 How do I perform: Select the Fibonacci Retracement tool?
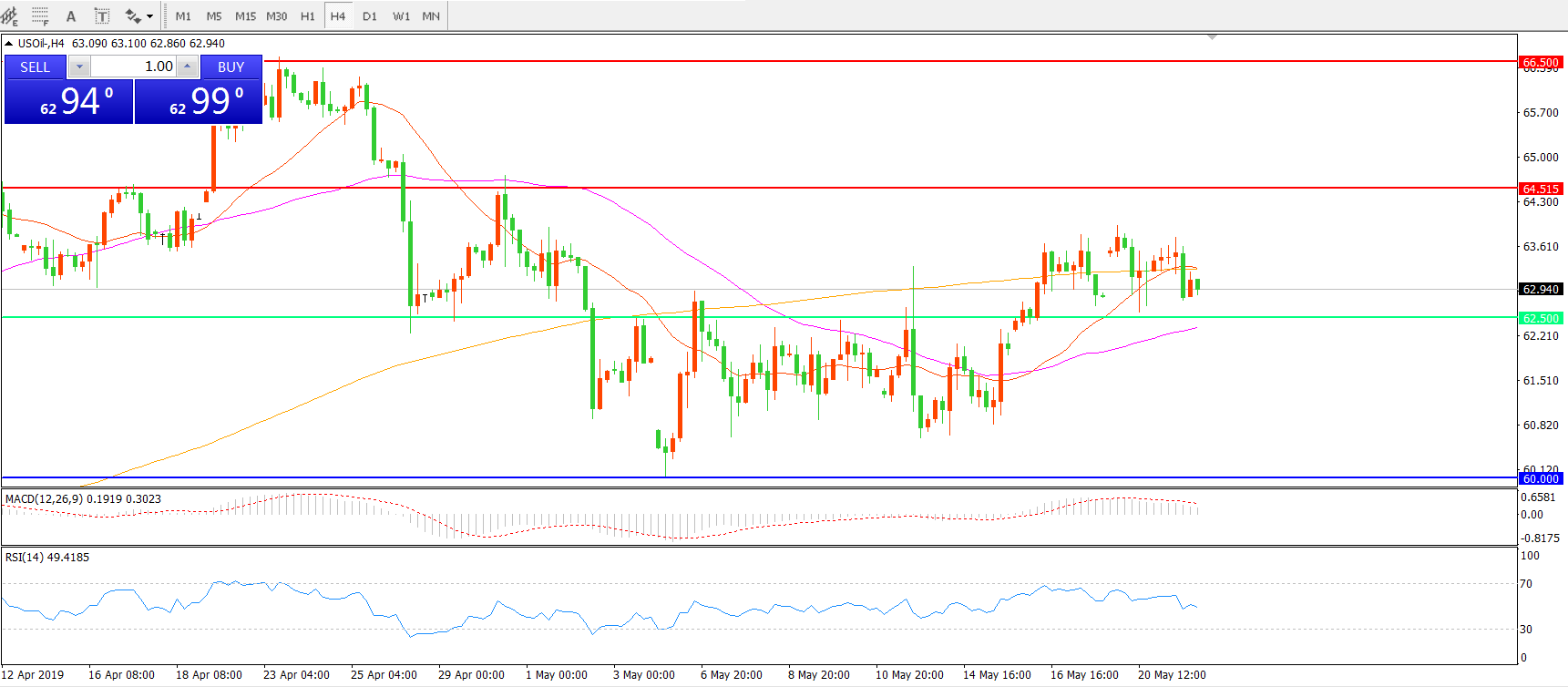(40, 15)
